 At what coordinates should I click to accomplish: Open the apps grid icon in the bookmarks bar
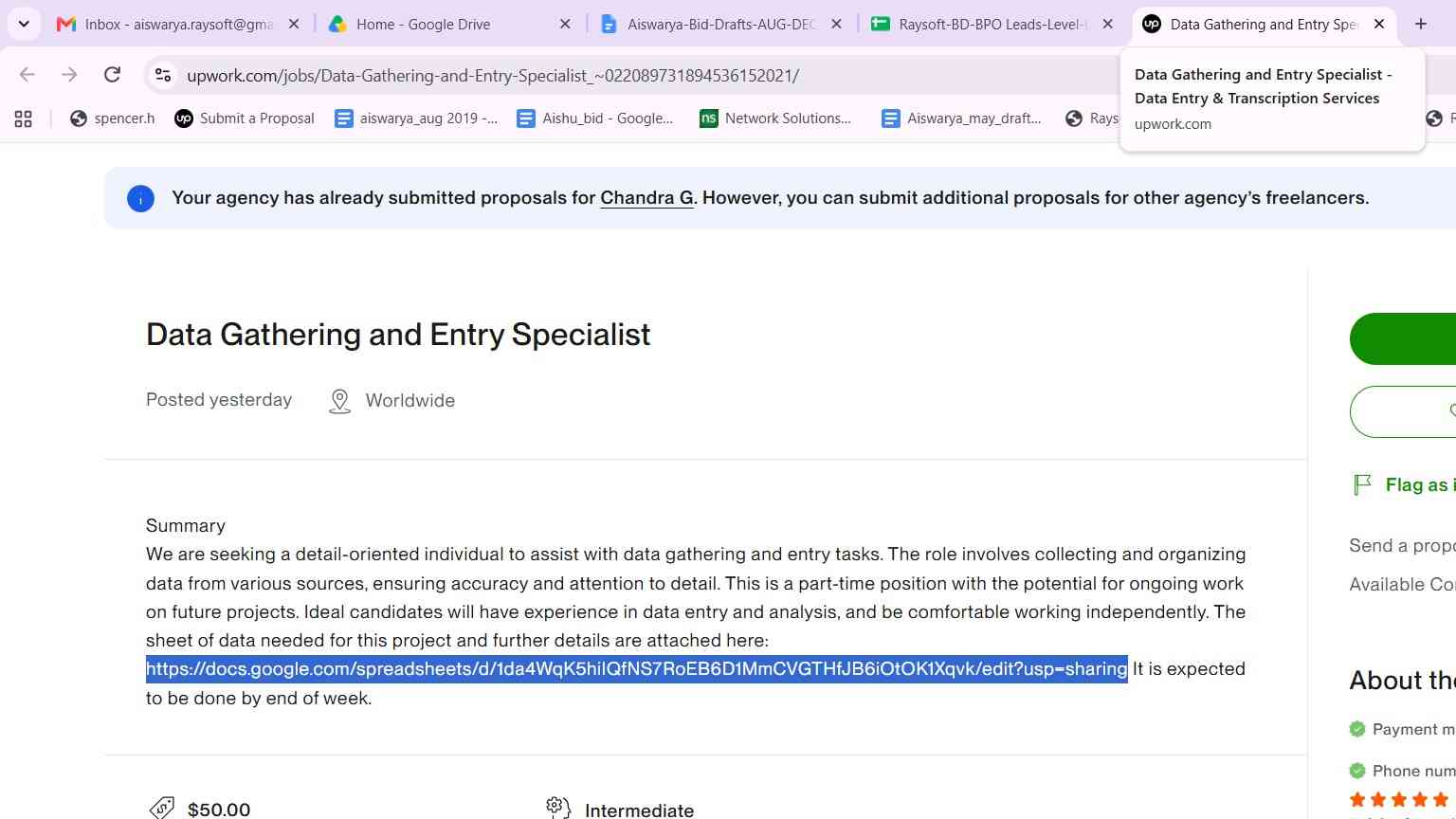24,118
